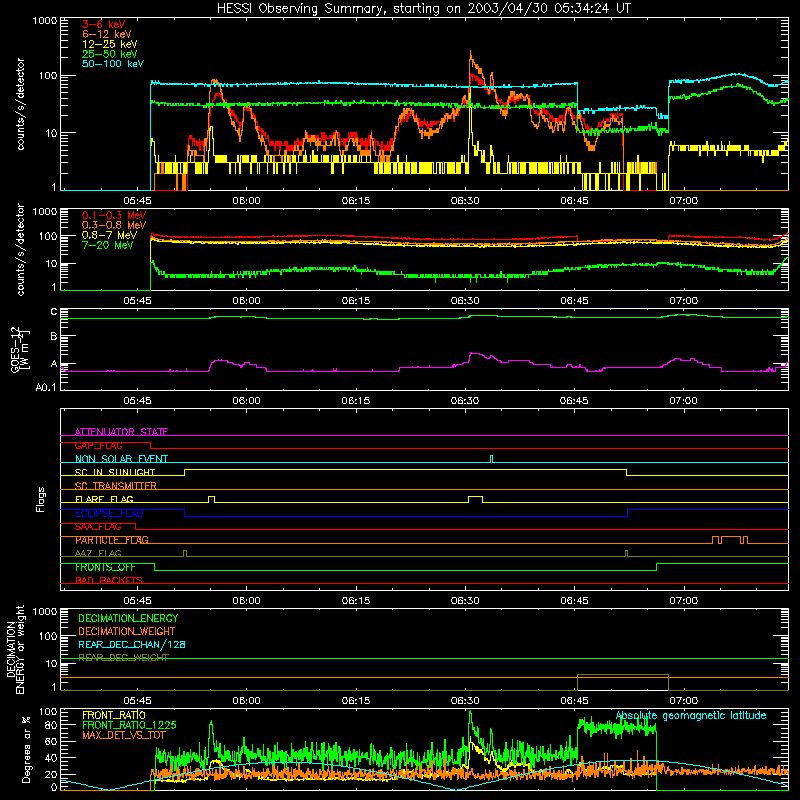Click the NON_SOLAR_EVENT spike near 06:33
The width and height of the screenshot is (800, 800).
pyautogui.click(x=491, y=459)
